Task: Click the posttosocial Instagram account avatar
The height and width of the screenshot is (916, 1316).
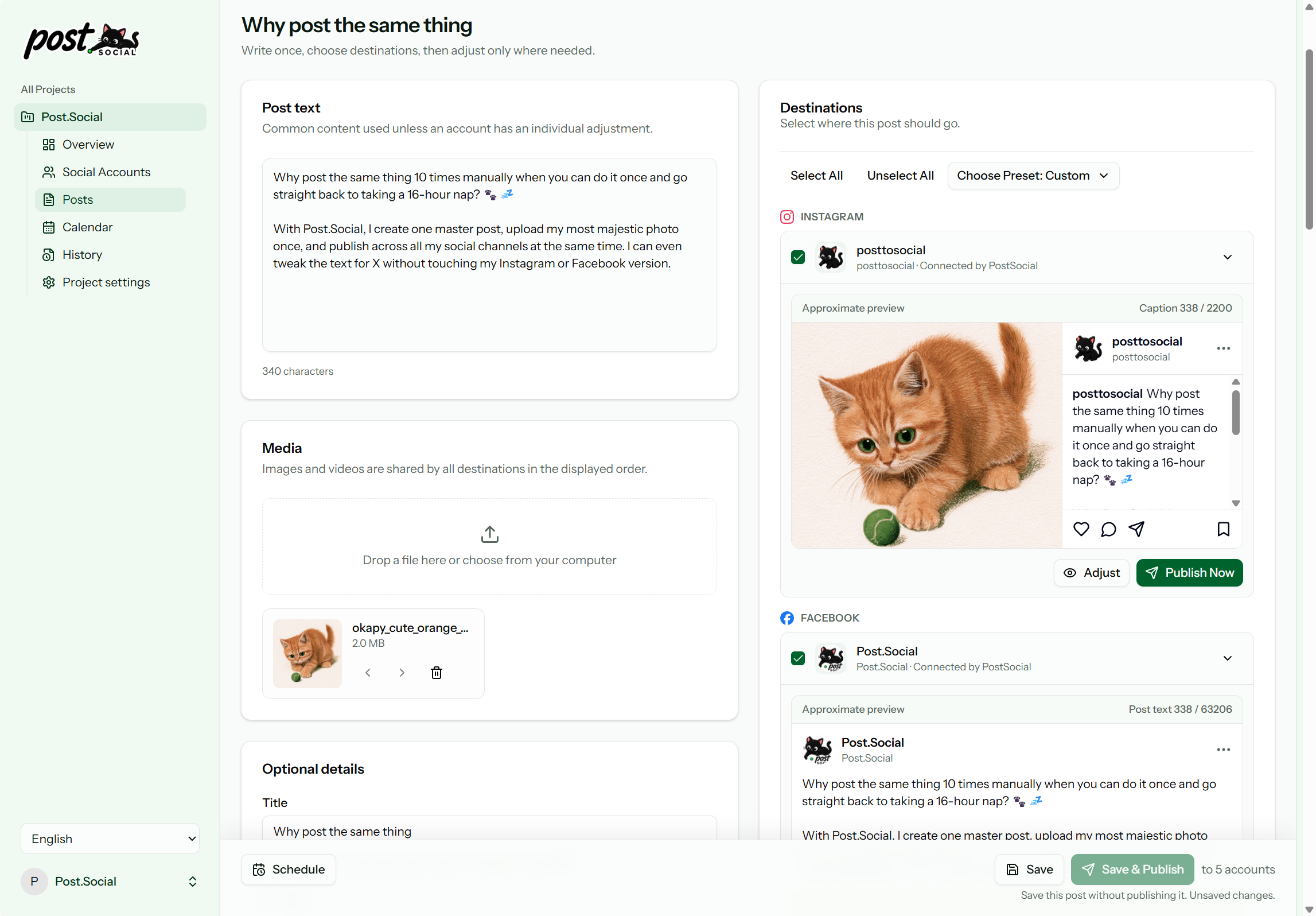Action: [x=831, y=257]
